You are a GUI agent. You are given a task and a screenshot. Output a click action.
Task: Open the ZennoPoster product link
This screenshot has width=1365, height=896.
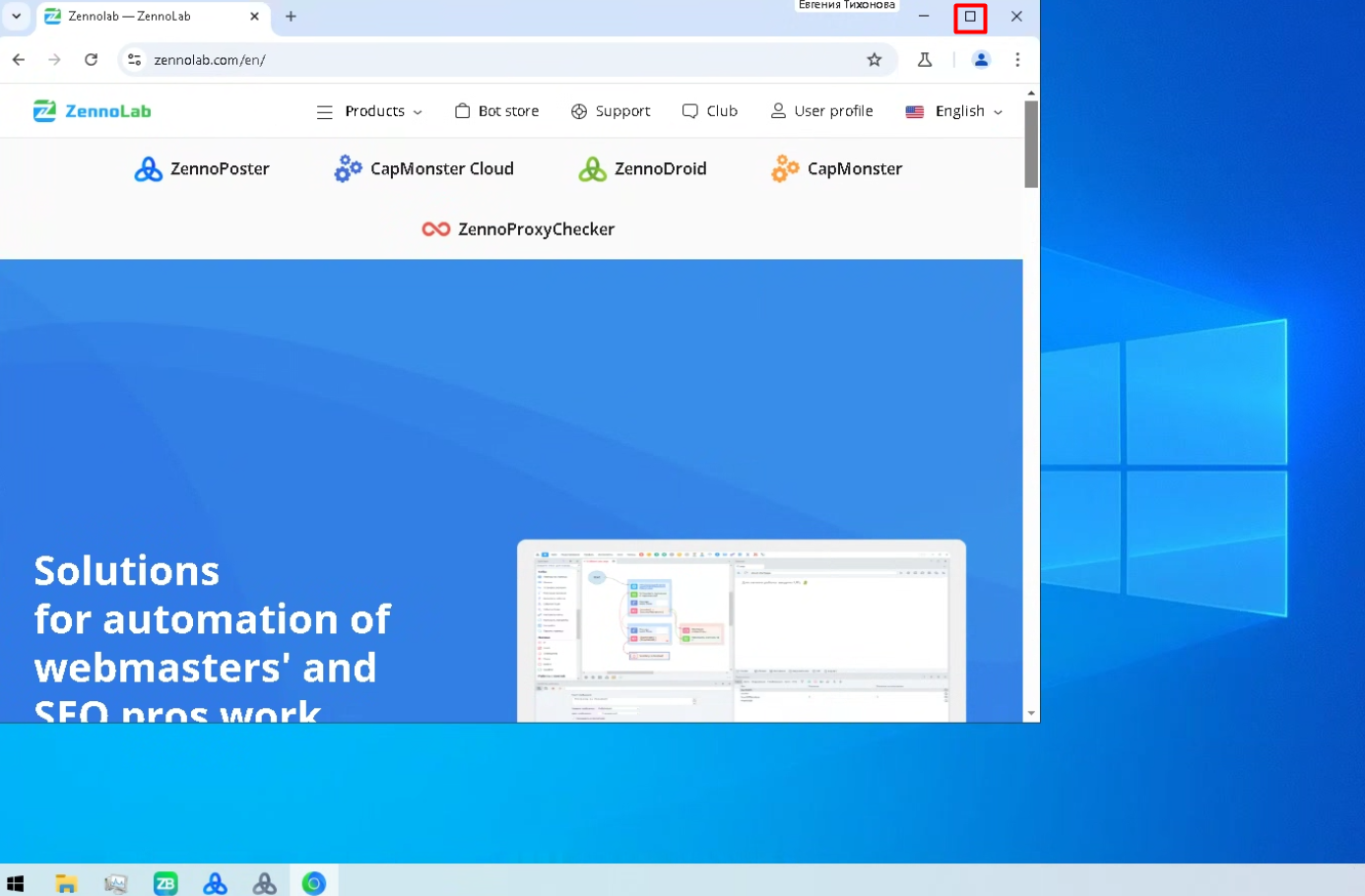pyautogui.click(x=202, y=169)
